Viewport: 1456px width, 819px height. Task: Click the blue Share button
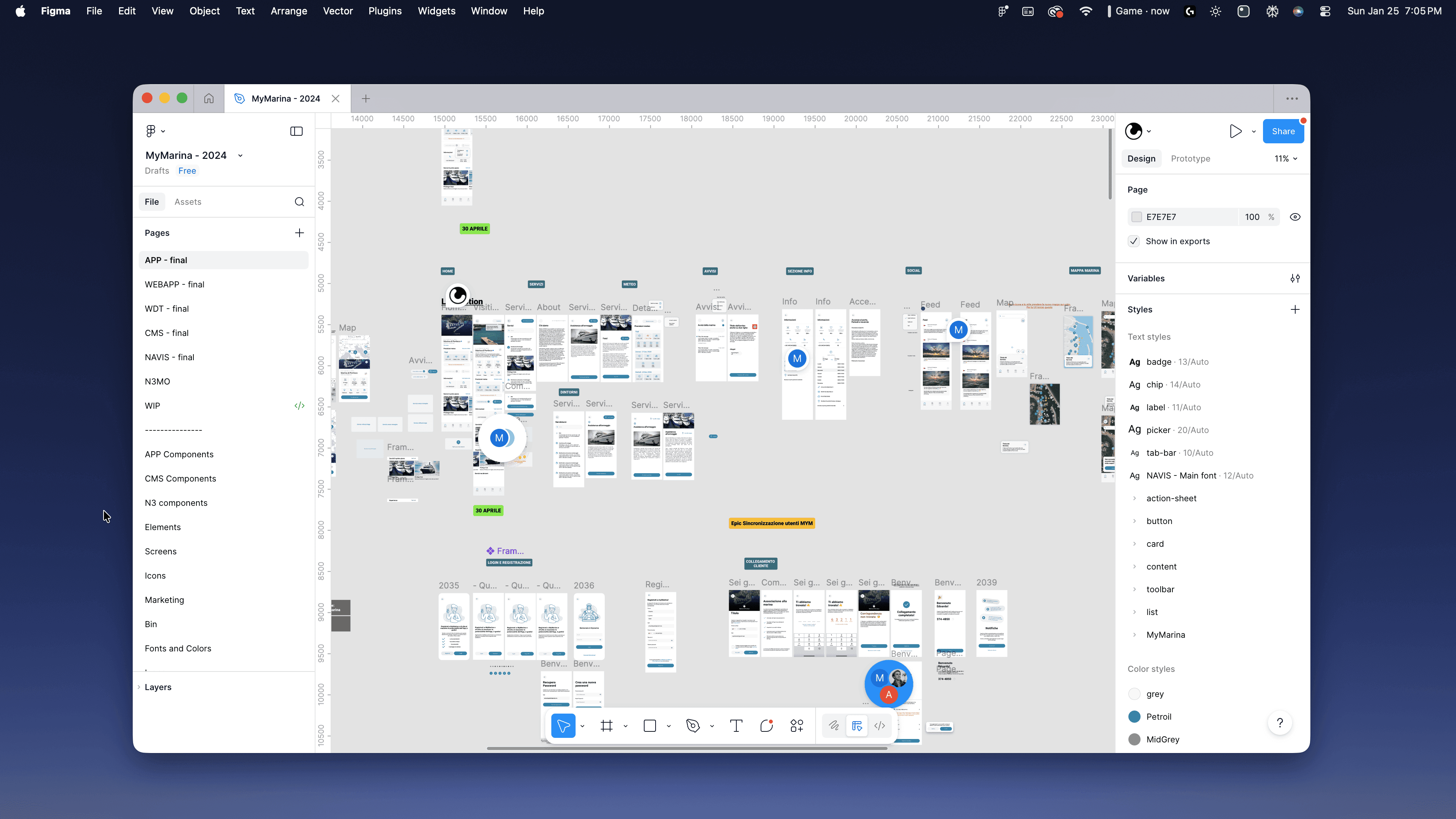coord(1283,131)
